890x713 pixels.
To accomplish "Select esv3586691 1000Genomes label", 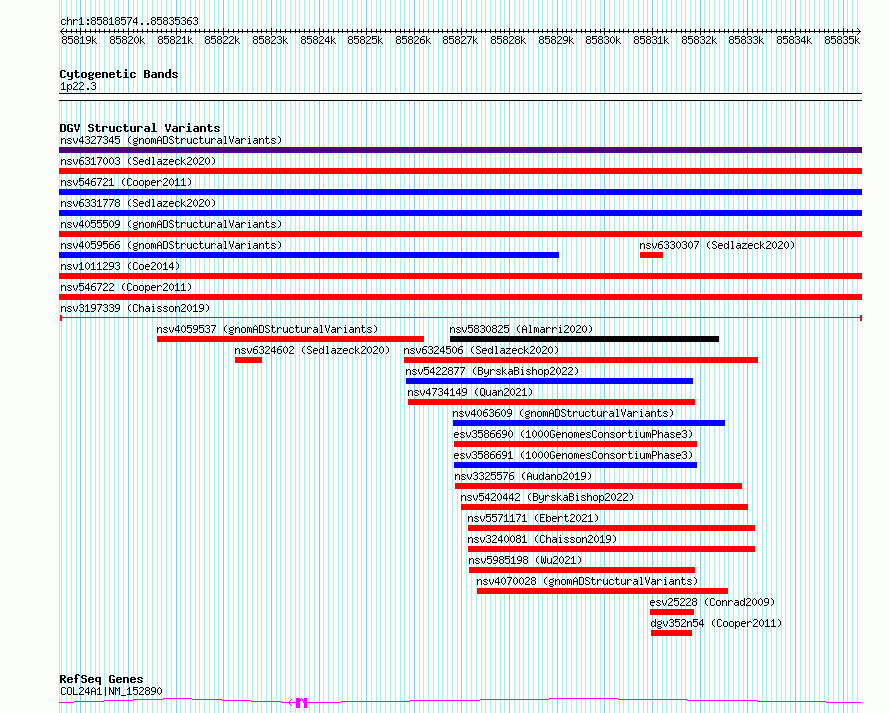I will (x=573, y=455).
